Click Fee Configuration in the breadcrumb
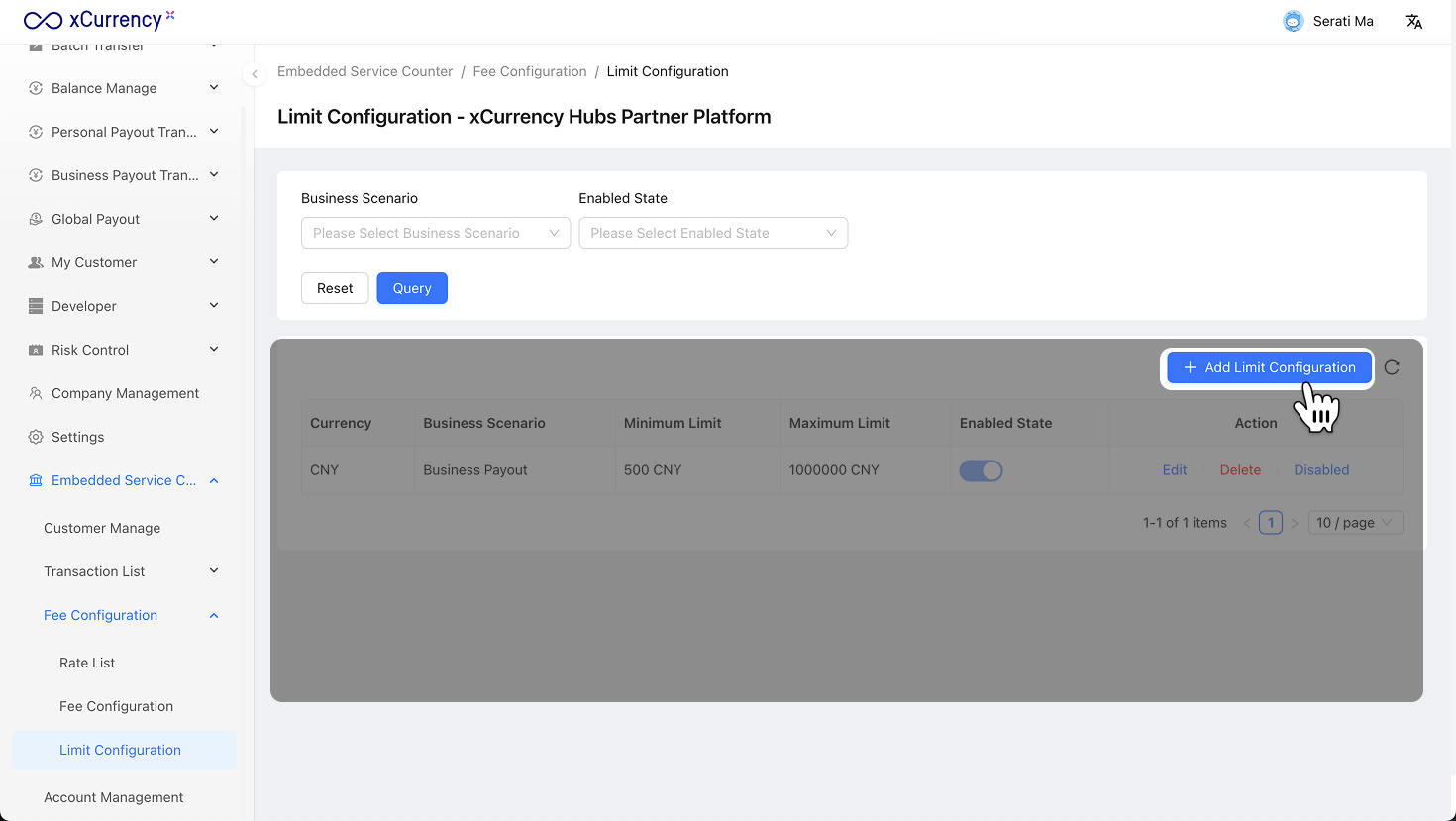The image size is (1456, 821). [530, 71]
